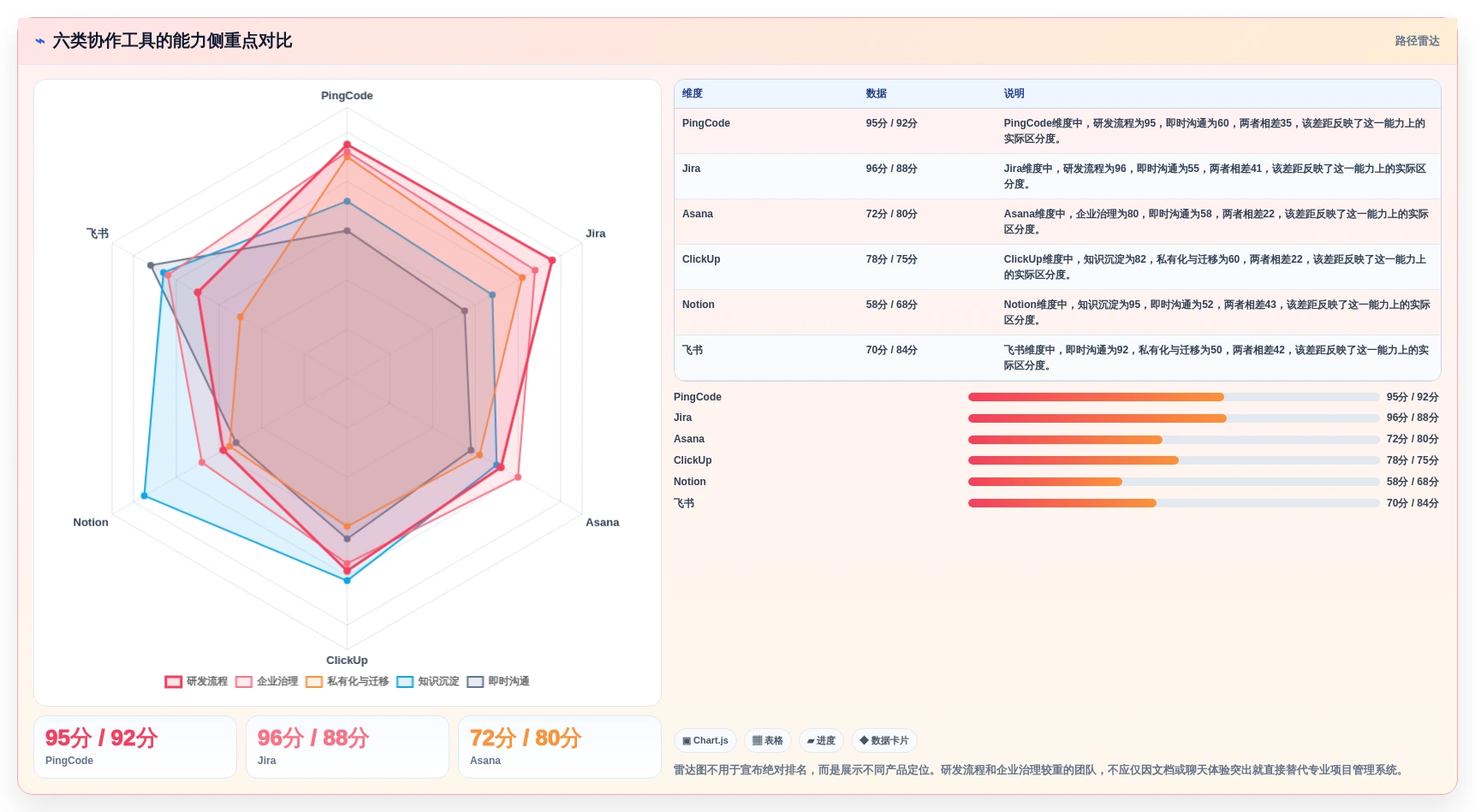Screen dimensions: 1475x812
Task: Click the ClickUp progress bar
Action: tap(1174, 460)
